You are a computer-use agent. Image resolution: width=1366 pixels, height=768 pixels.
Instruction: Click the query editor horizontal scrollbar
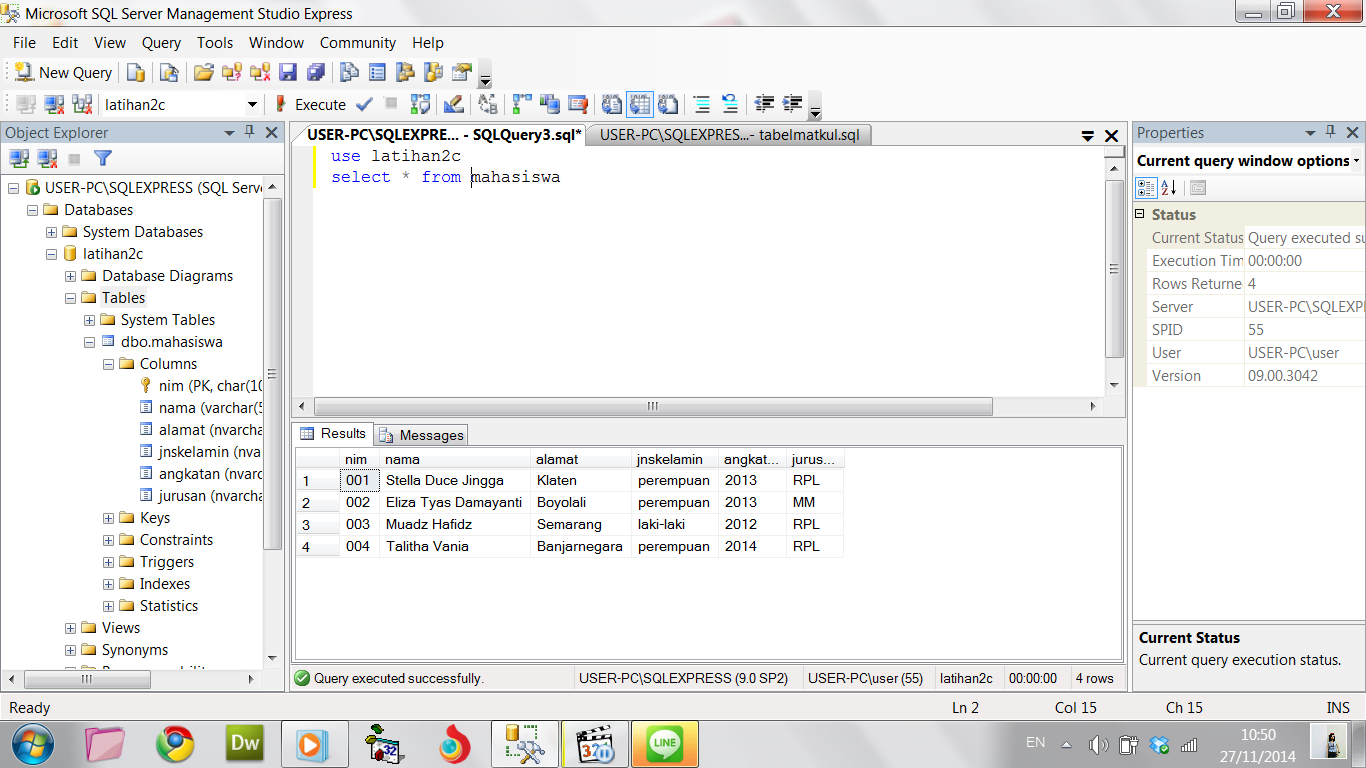click(x=653, y=407)
